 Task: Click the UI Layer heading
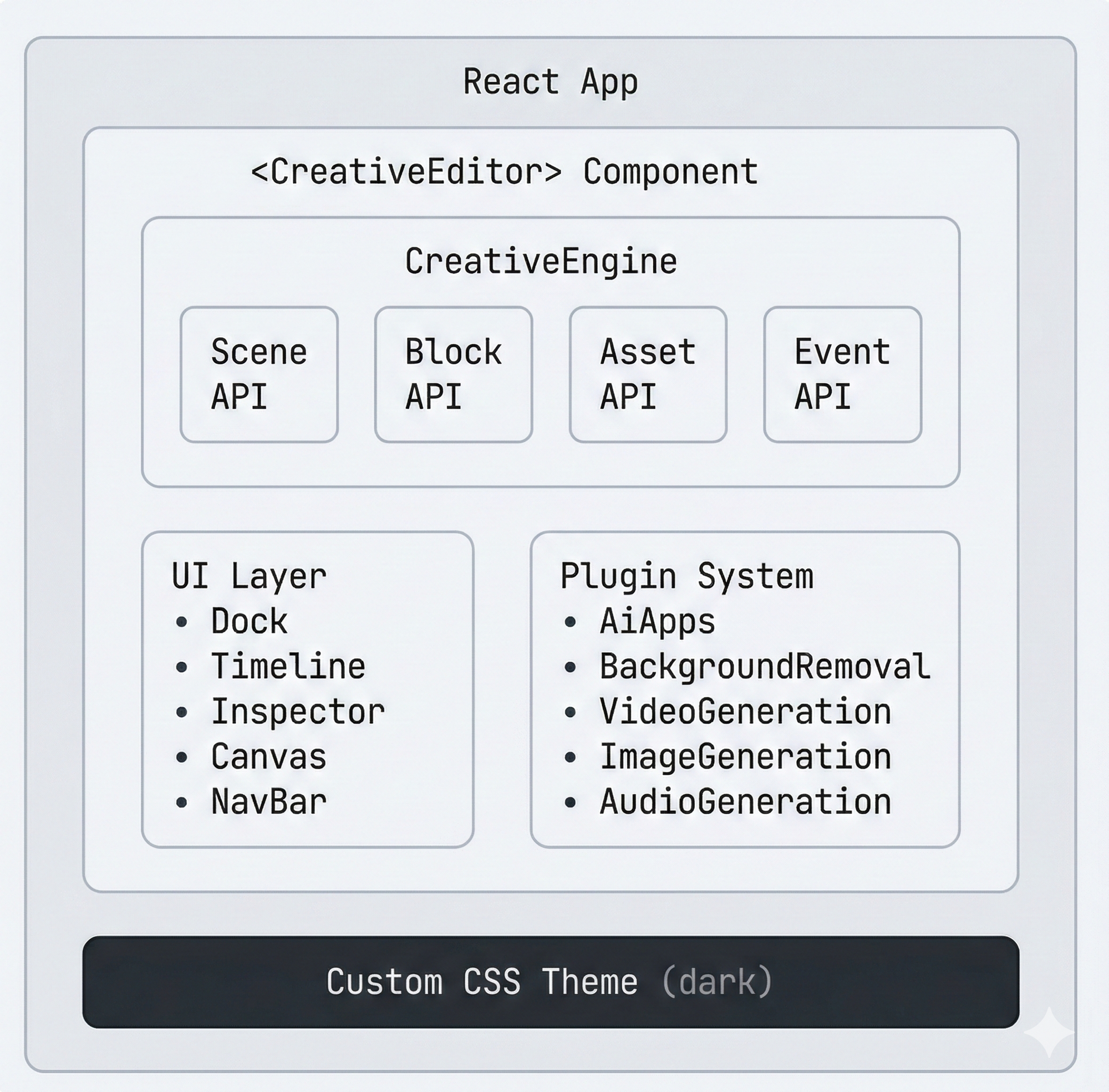249,576
